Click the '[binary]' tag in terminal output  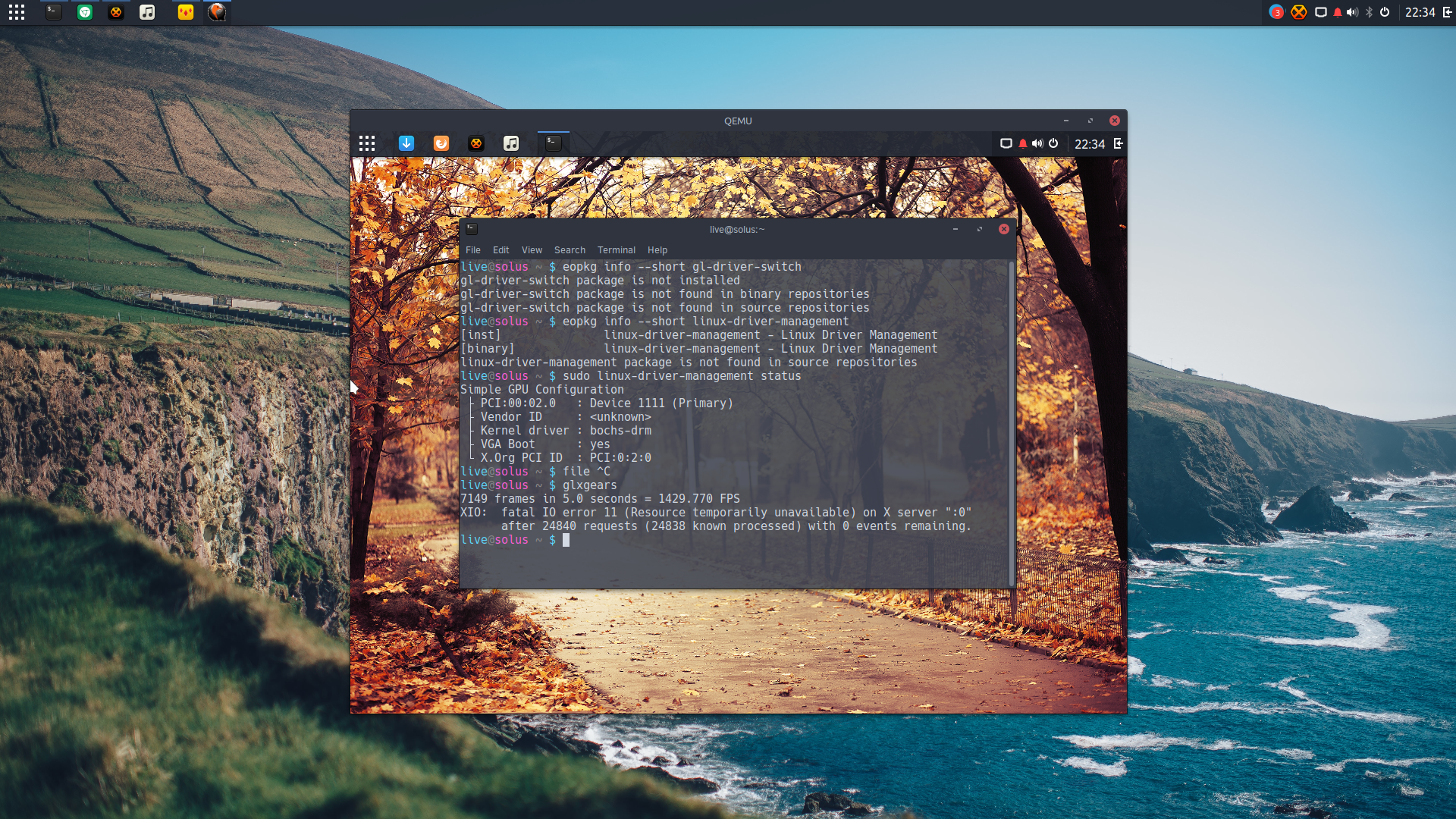[x=488, y=349]
